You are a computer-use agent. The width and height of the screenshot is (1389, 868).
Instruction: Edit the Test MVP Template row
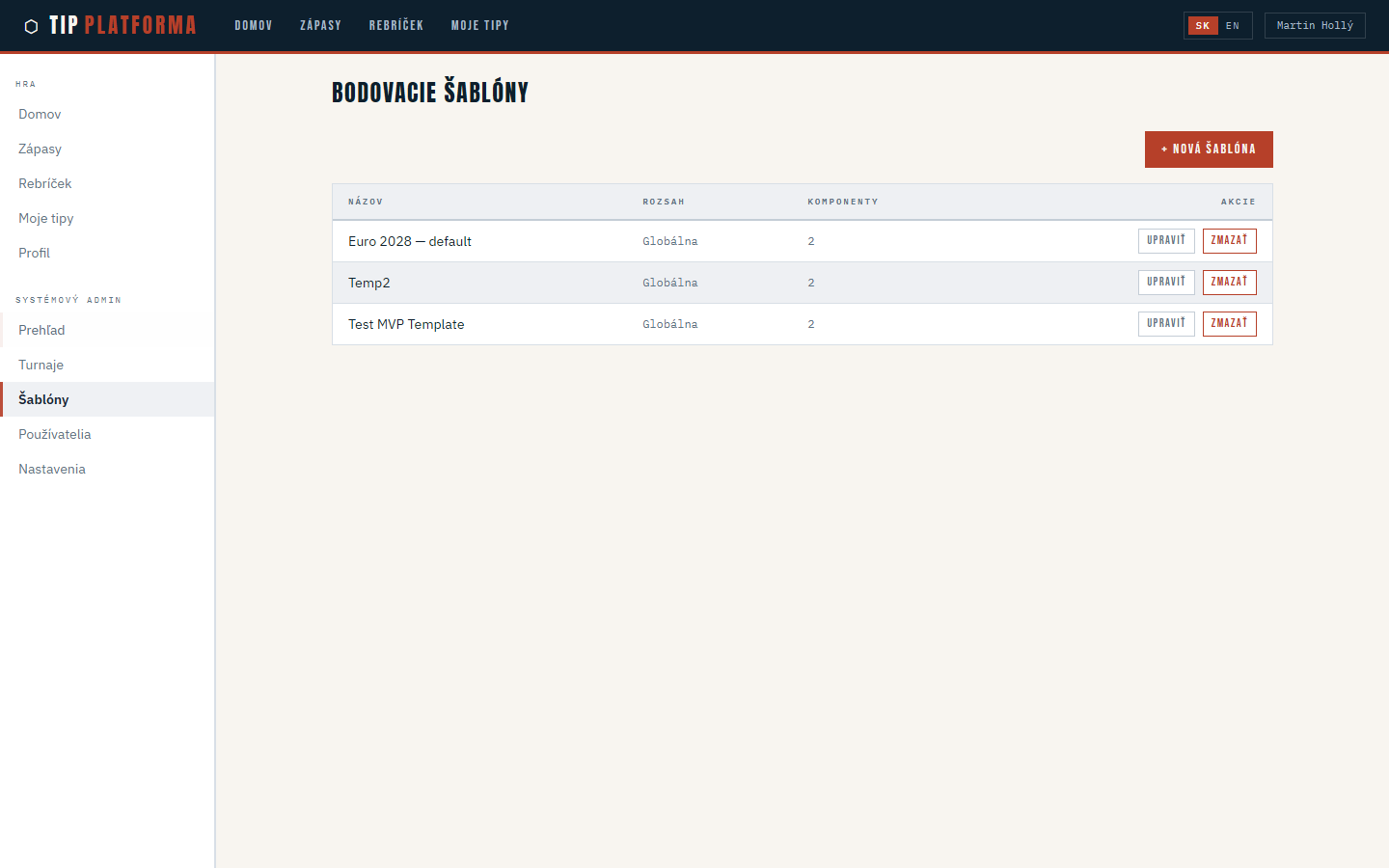click(x=1165, y=324)
